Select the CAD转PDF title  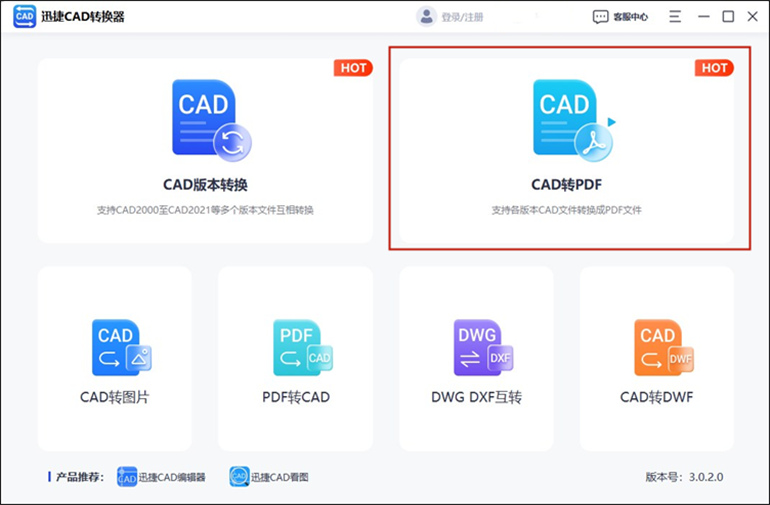pos(567,185)
